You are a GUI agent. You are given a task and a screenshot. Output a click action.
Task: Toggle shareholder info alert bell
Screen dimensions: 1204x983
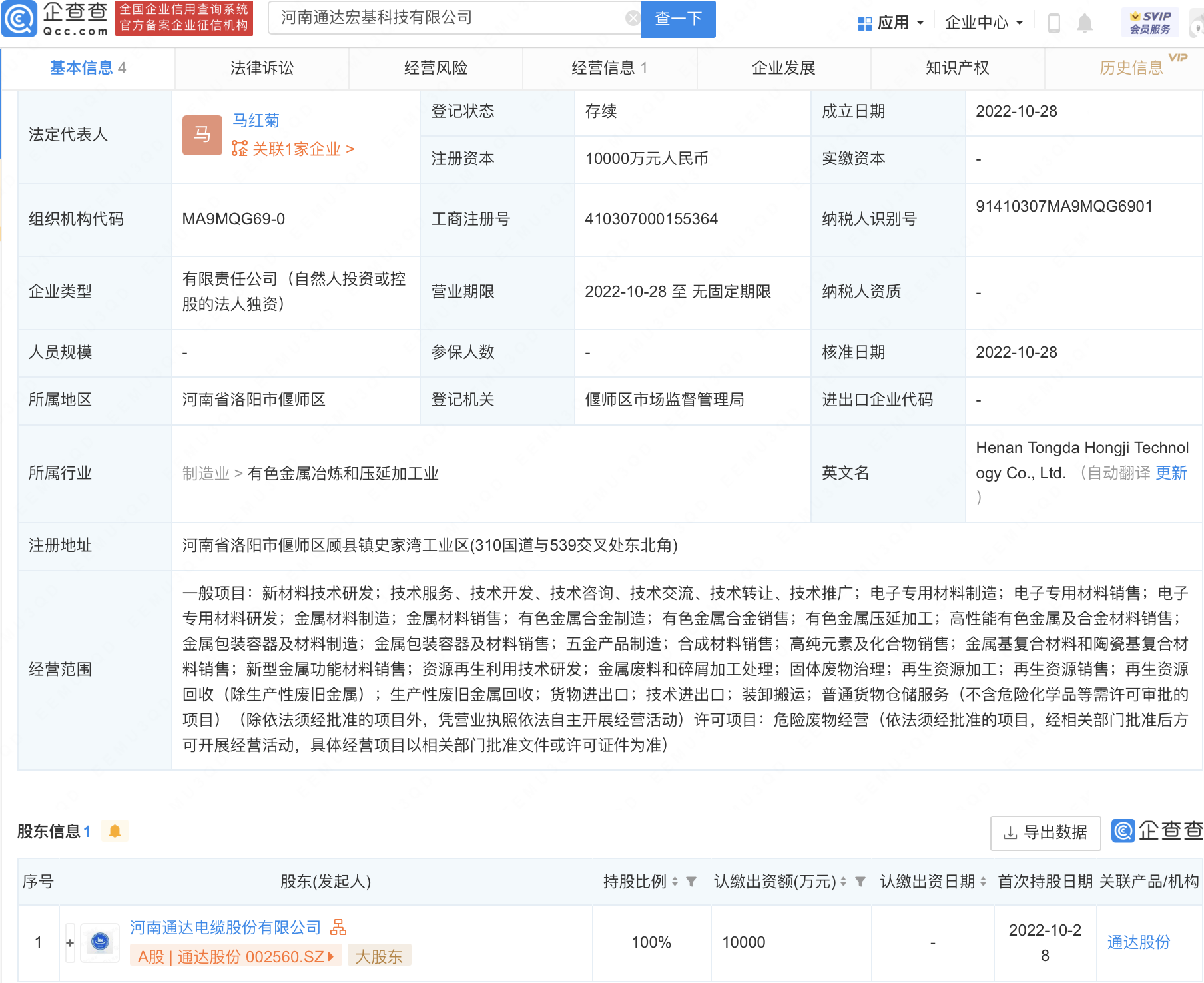(115, 831)
